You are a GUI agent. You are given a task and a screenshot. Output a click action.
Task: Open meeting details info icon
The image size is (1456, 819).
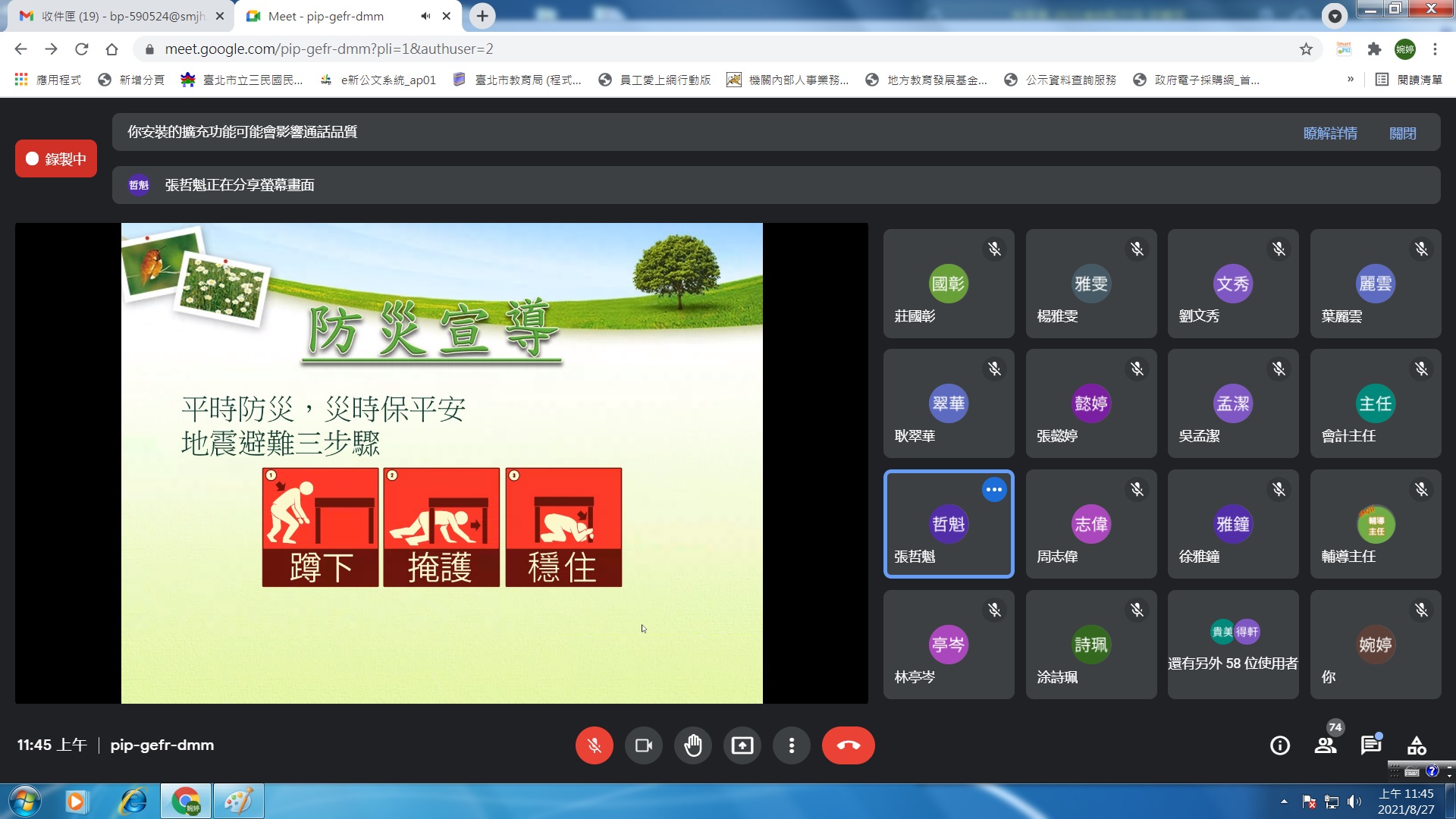(1279, 745)
